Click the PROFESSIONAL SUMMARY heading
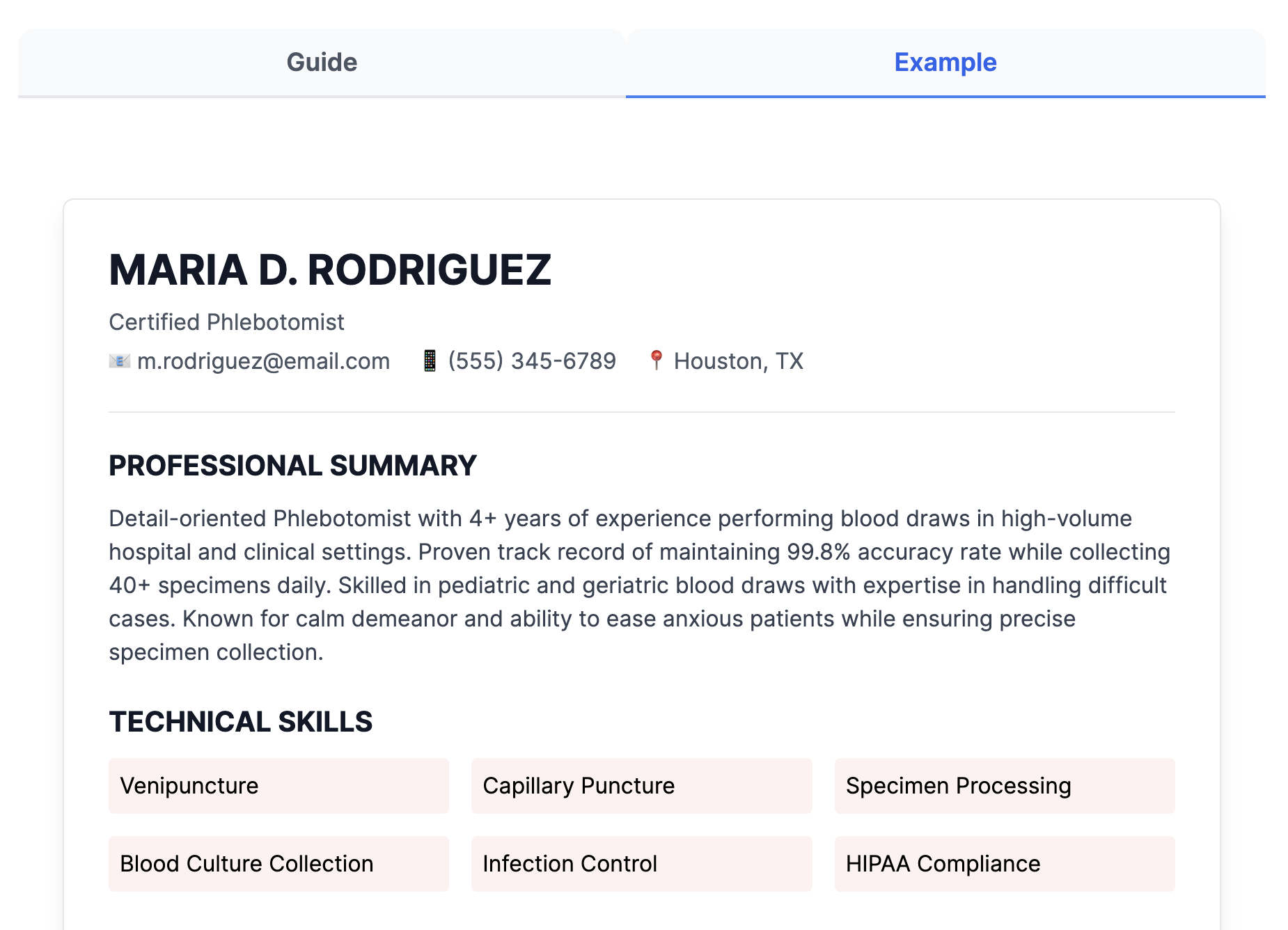This screenshot has height=930, width=1288. click(x=292, y=466)
